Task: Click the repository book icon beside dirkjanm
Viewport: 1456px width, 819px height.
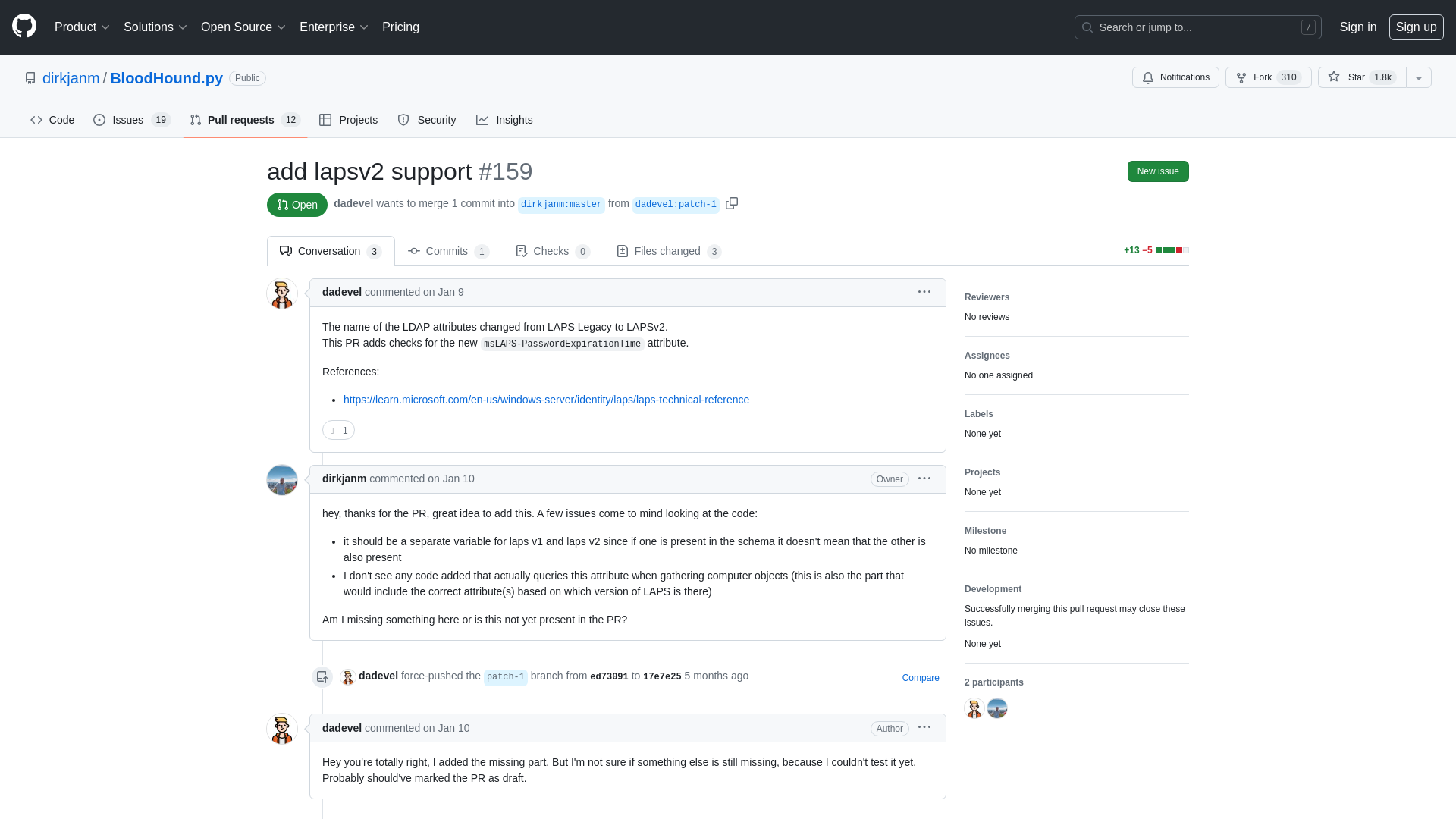Action: click(30, 78)
